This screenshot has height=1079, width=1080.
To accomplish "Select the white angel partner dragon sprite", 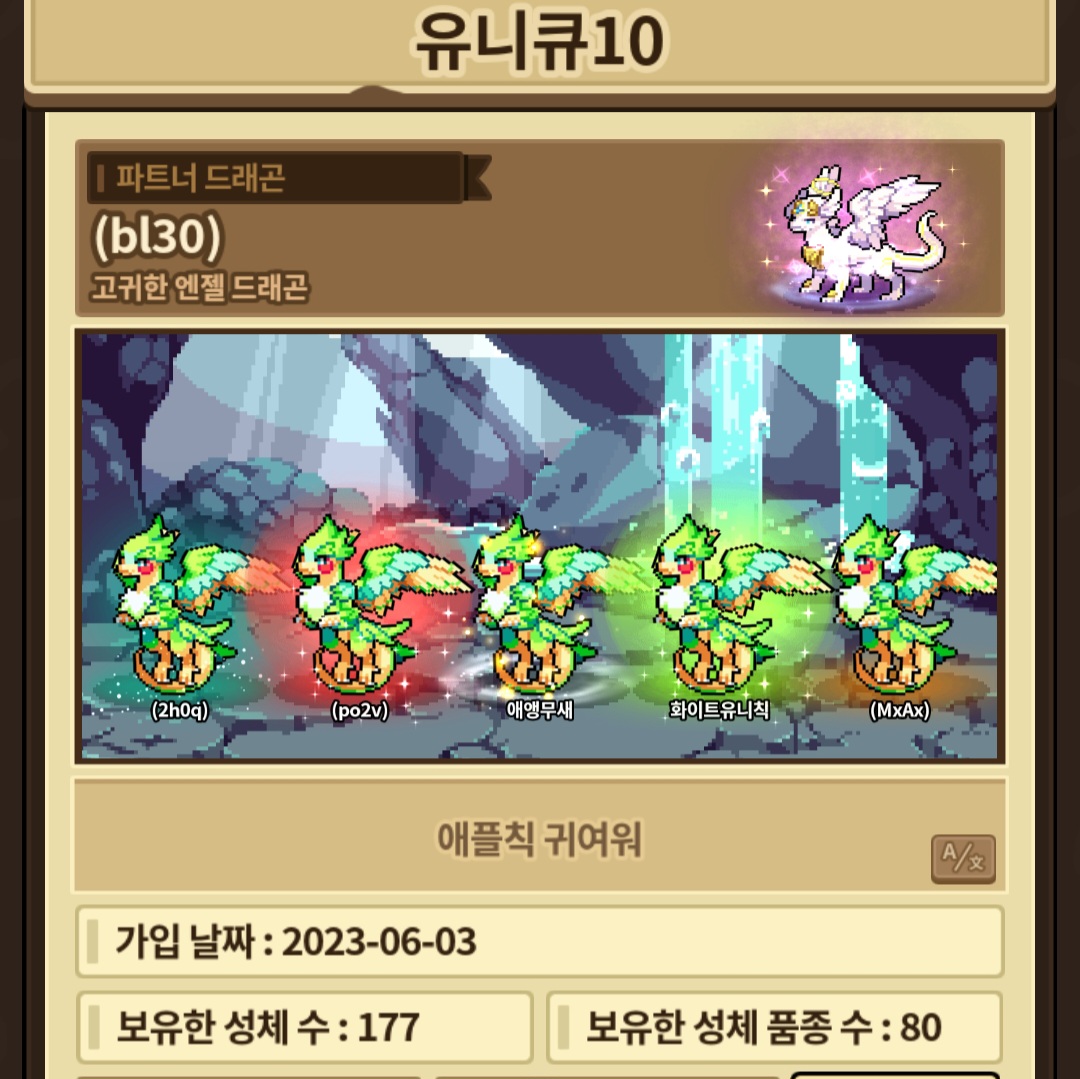I will tap(861, 235).
